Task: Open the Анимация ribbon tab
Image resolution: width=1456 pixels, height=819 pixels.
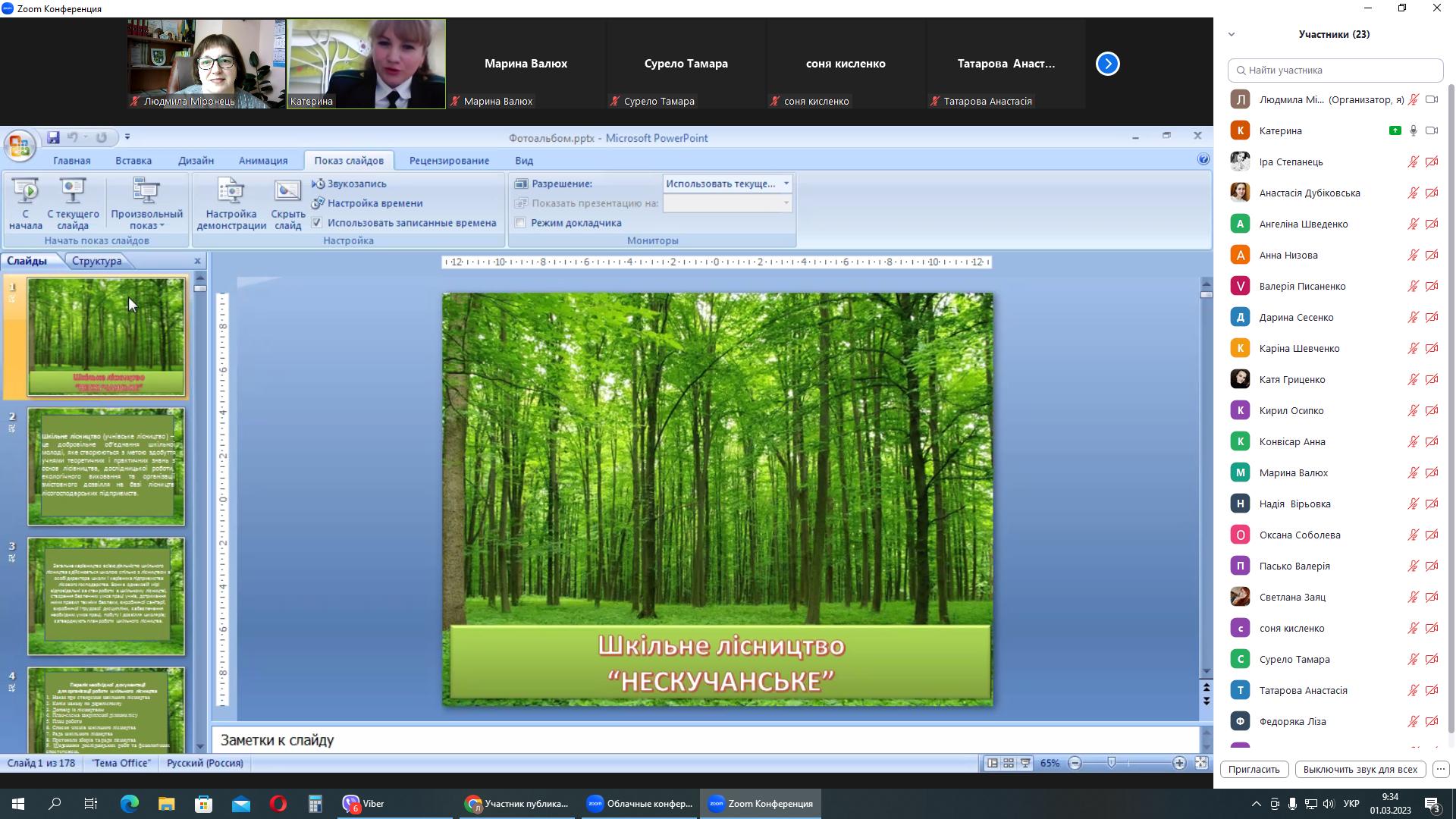Action: tap(262, 161)
